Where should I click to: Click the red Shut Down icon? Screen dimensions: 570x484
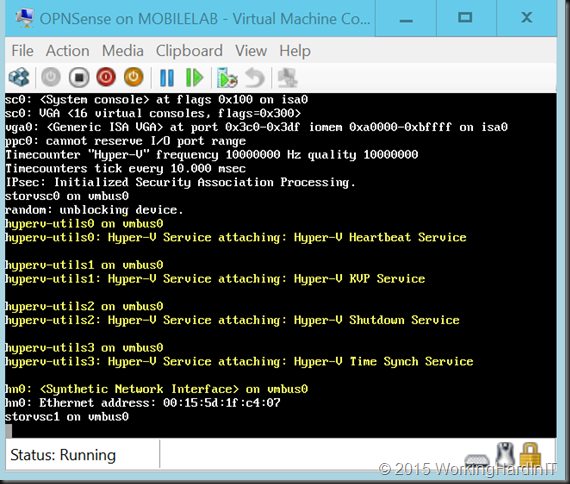pos(106,77)
